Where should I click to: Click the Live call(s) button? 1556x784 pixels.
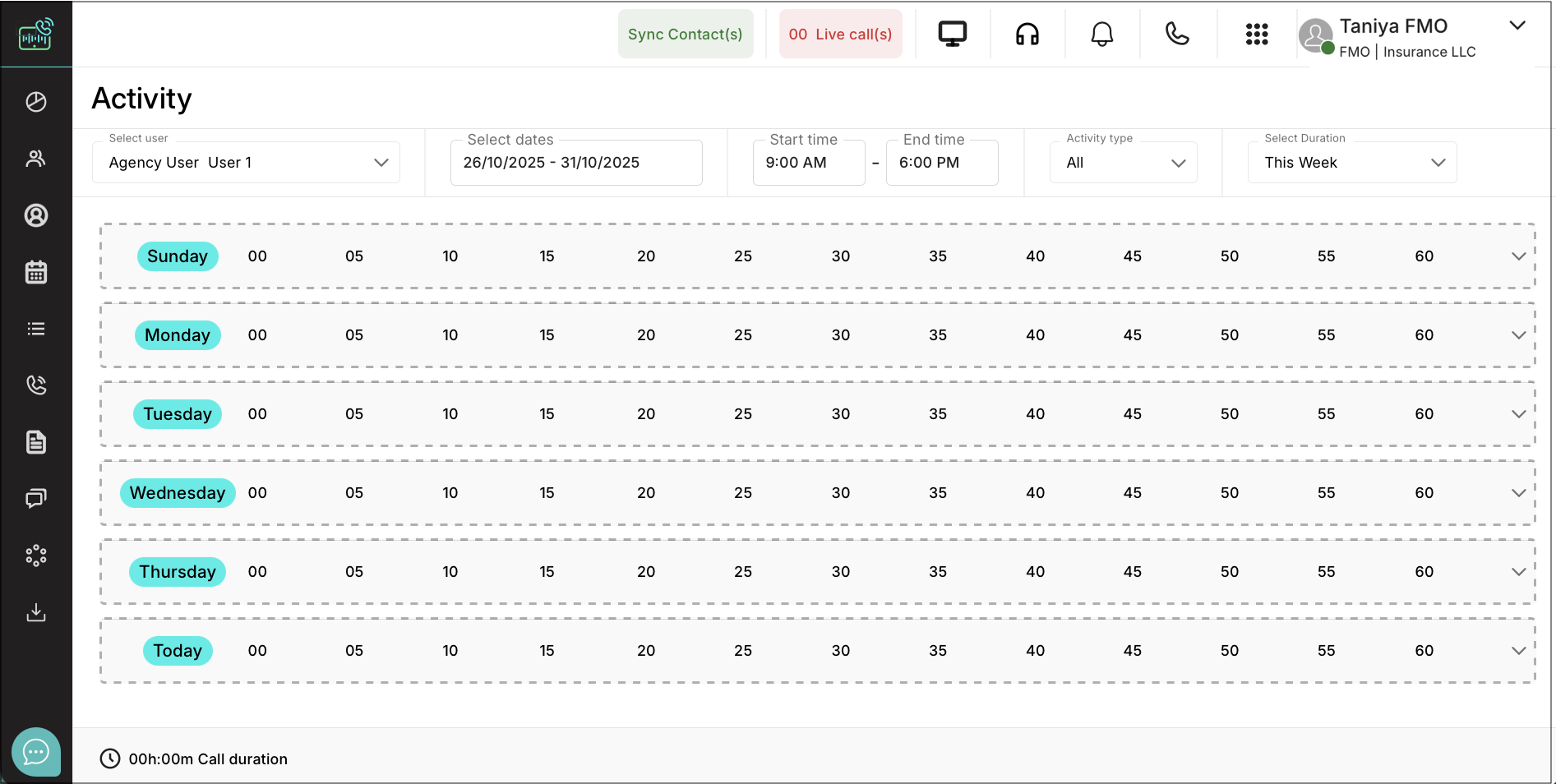(x=840, y=35)
